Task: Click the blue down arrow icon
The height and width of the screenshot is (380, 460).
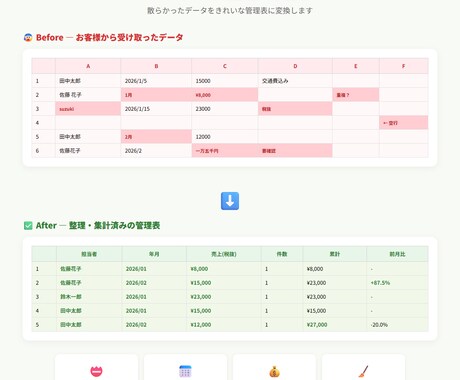Action: [230, 201]
